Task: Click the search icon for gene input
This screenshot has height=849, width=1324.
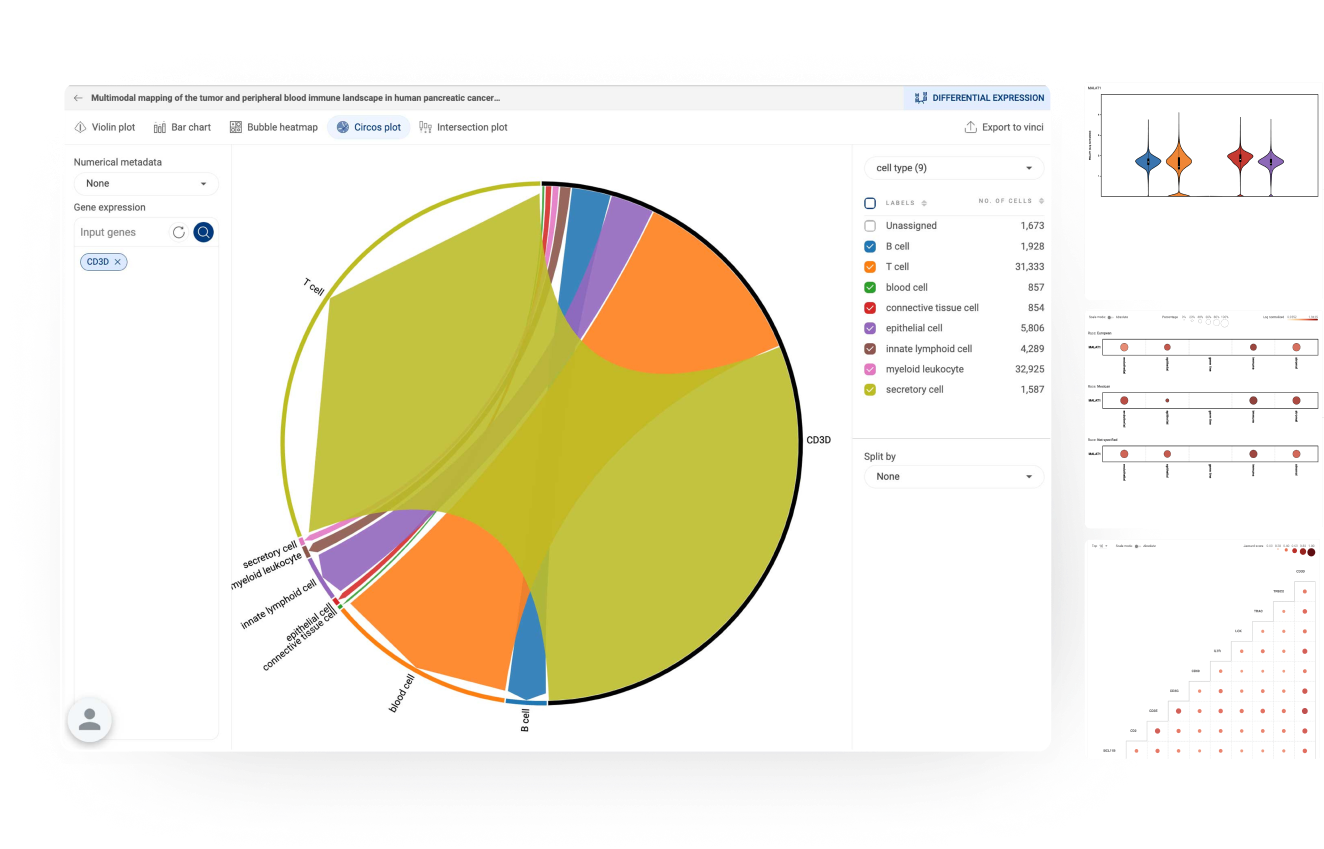Action: [204, 232]
